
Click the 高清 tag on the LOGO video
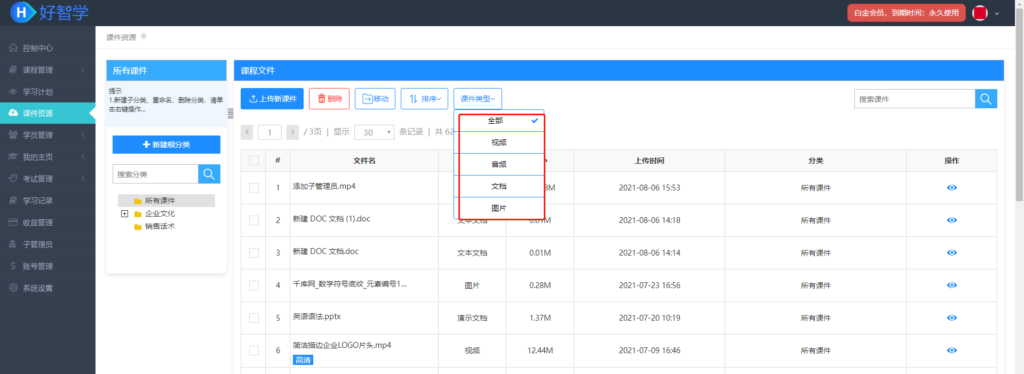pos(303,360)
